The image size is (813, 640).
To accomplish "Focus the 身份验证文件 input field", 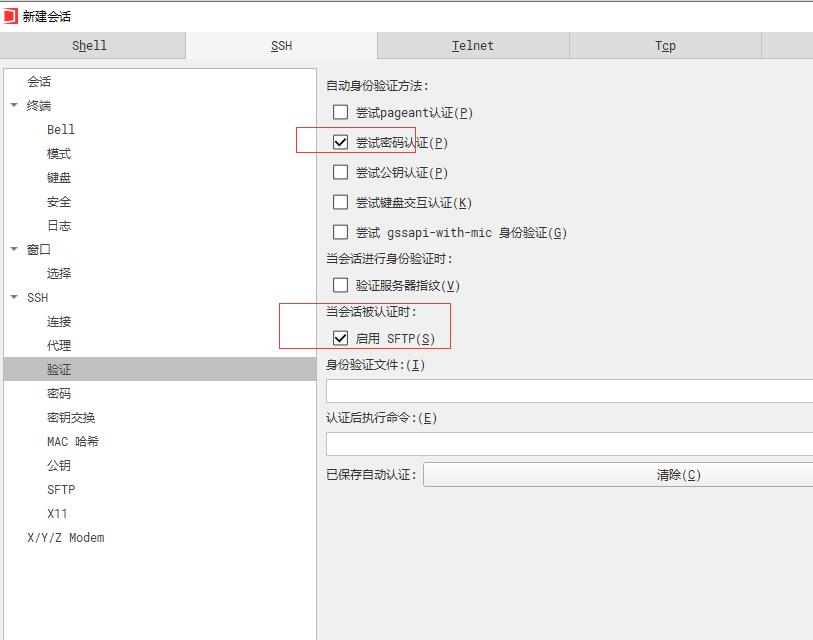I will 569,391.
